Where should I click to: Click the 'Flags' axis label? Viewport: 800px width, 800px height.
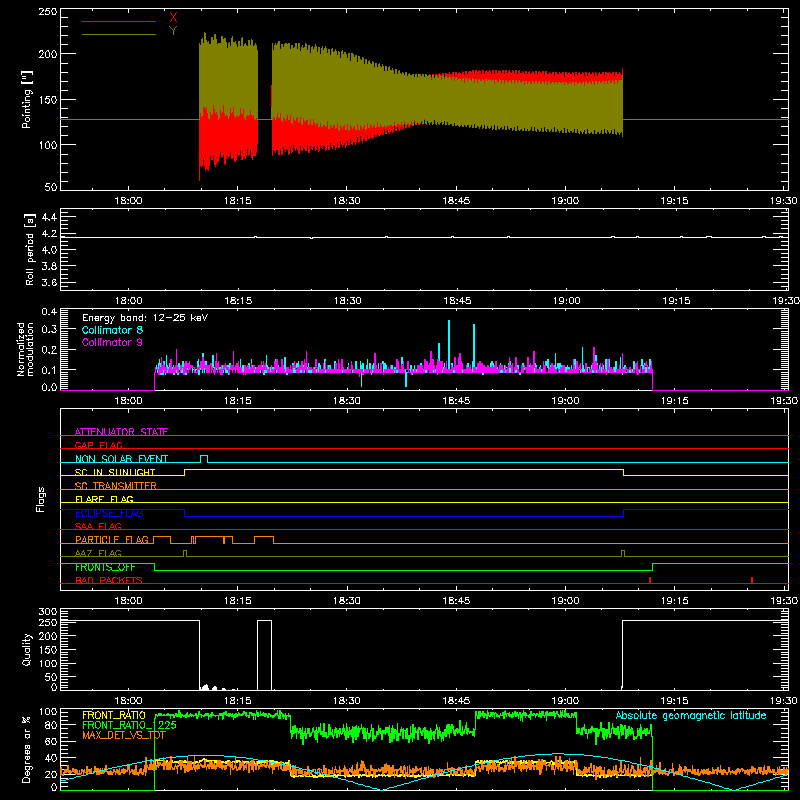[x=41, y=499]
